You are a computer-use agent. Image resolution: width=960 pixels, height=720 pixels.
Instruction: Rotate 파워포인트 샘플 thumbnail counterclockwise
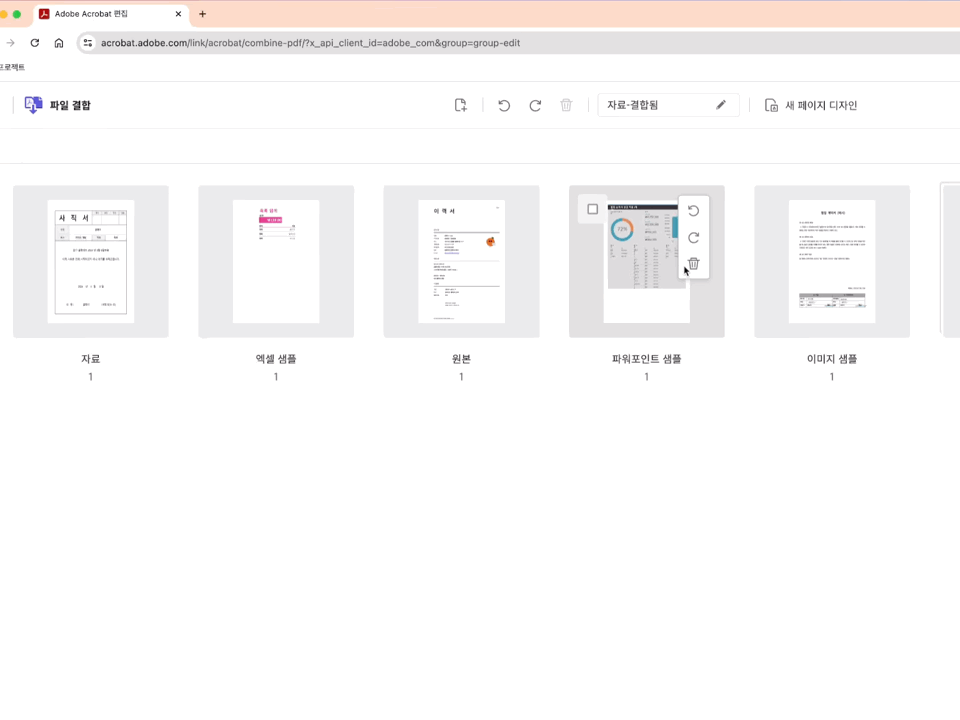[x=694, y=211]
